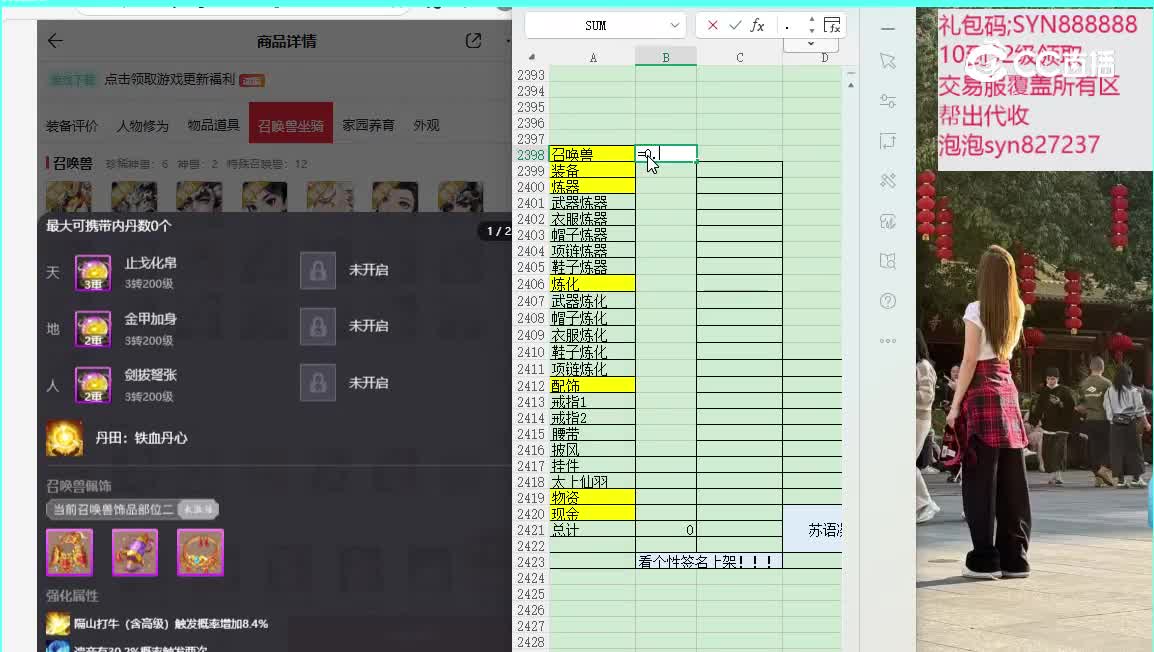Collapse the side panel with minus icon

tap(888, 29)
